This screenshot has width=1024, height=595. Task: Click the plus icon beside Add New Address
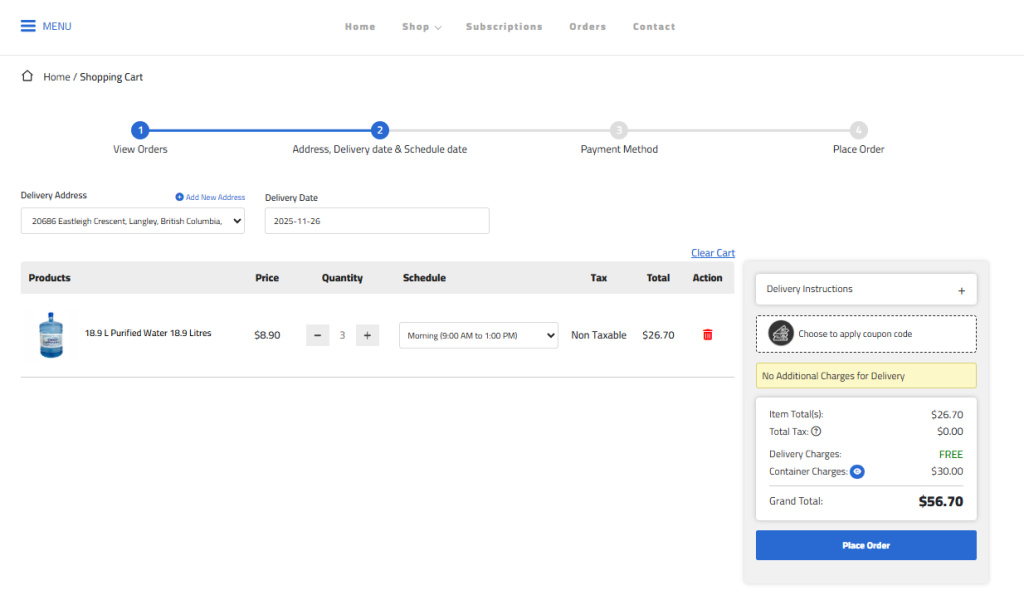[x=179, y=197]
